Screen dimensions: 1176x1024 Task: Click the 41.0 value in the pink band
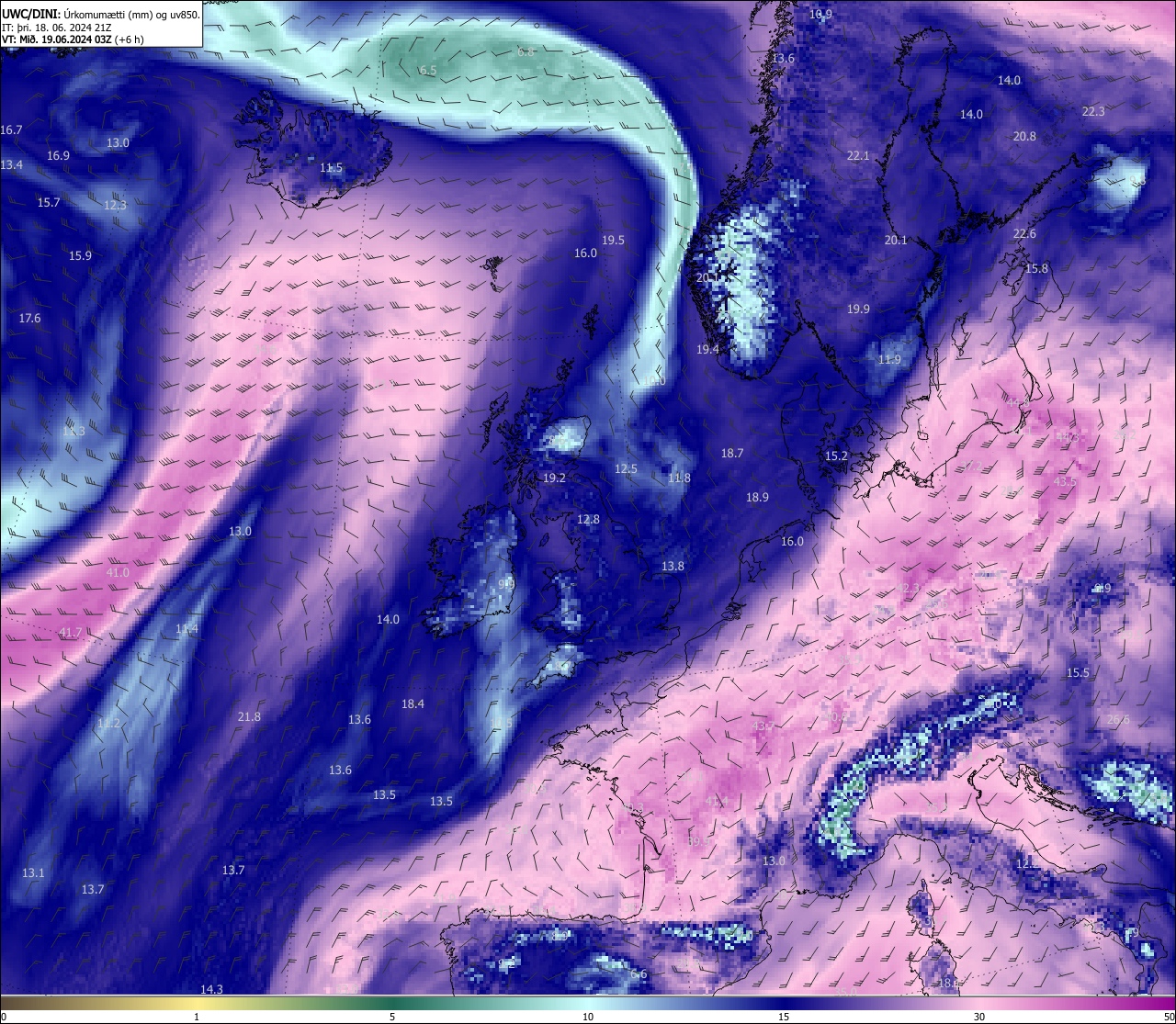tap(118, 572)
